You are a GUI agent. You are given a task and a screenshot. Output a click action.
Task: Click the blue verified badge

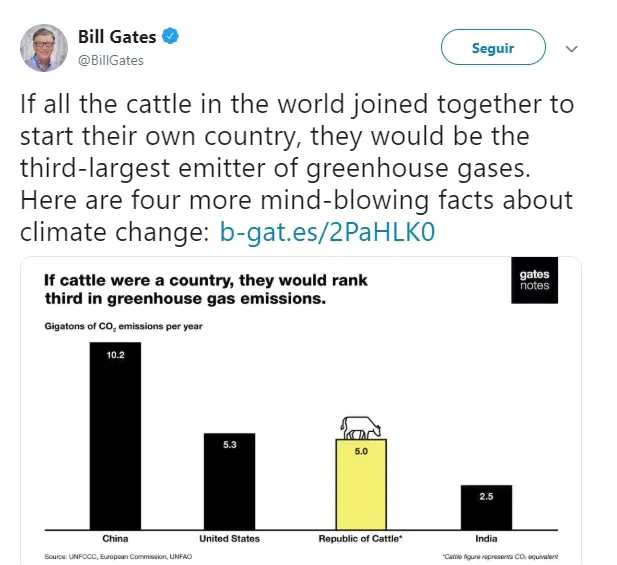click(172, 37)
